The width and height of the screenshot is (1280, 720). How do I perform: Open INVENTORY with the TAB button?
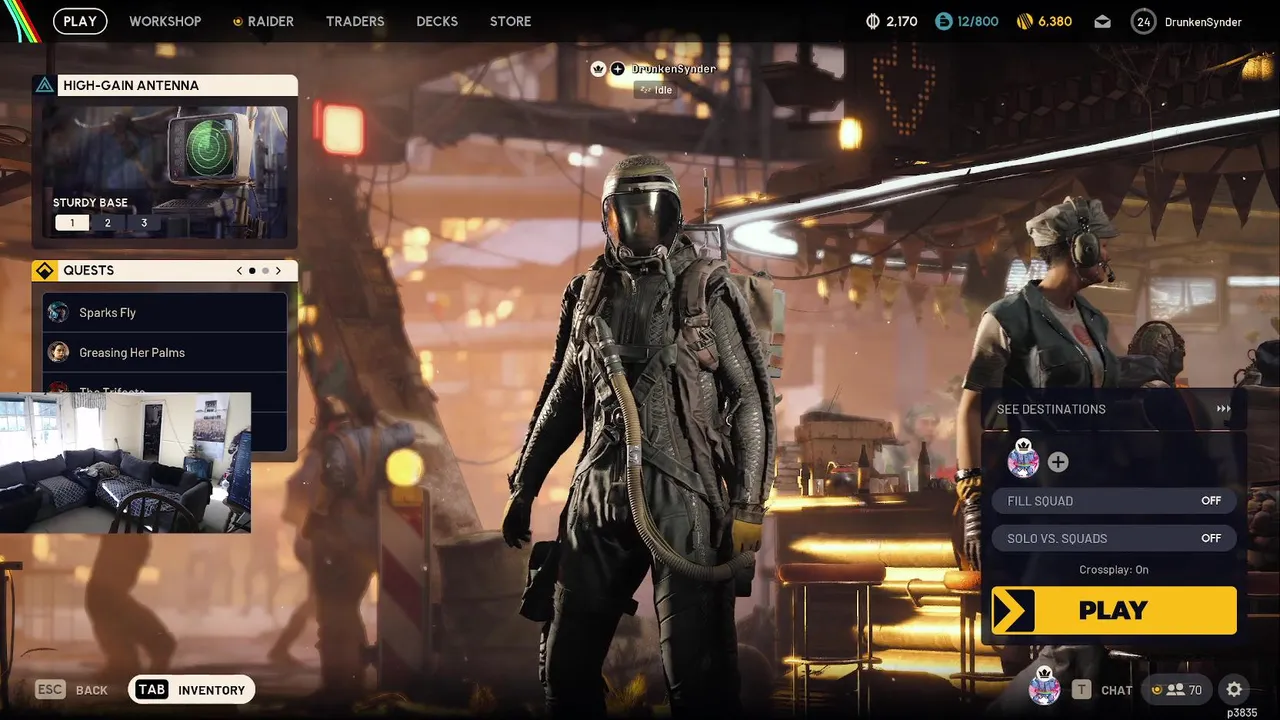[x=191, y=690]
